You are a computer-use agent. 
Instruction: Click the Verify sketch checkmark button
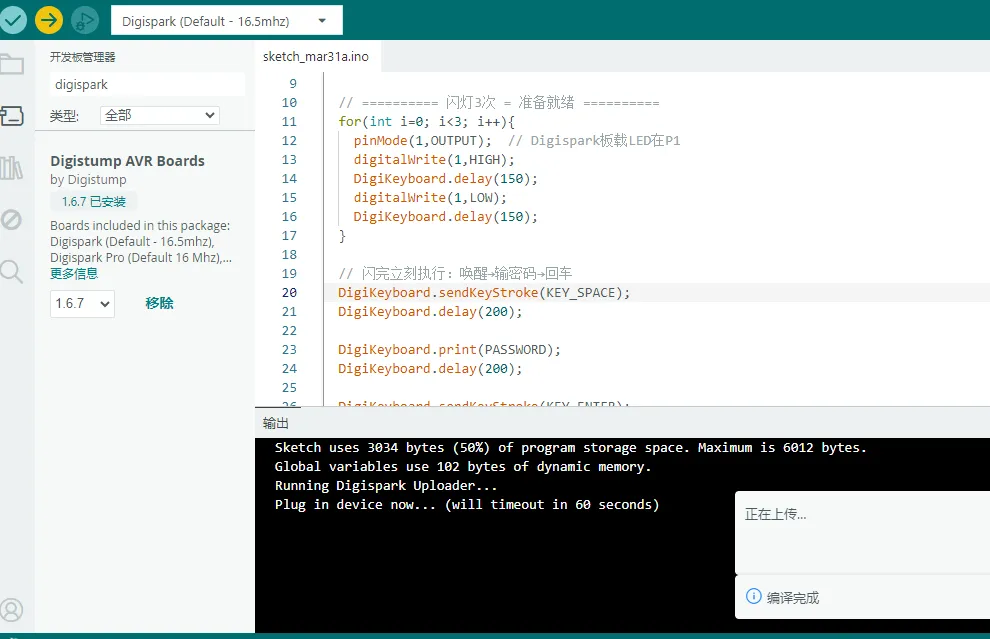[x=13, y=20]
